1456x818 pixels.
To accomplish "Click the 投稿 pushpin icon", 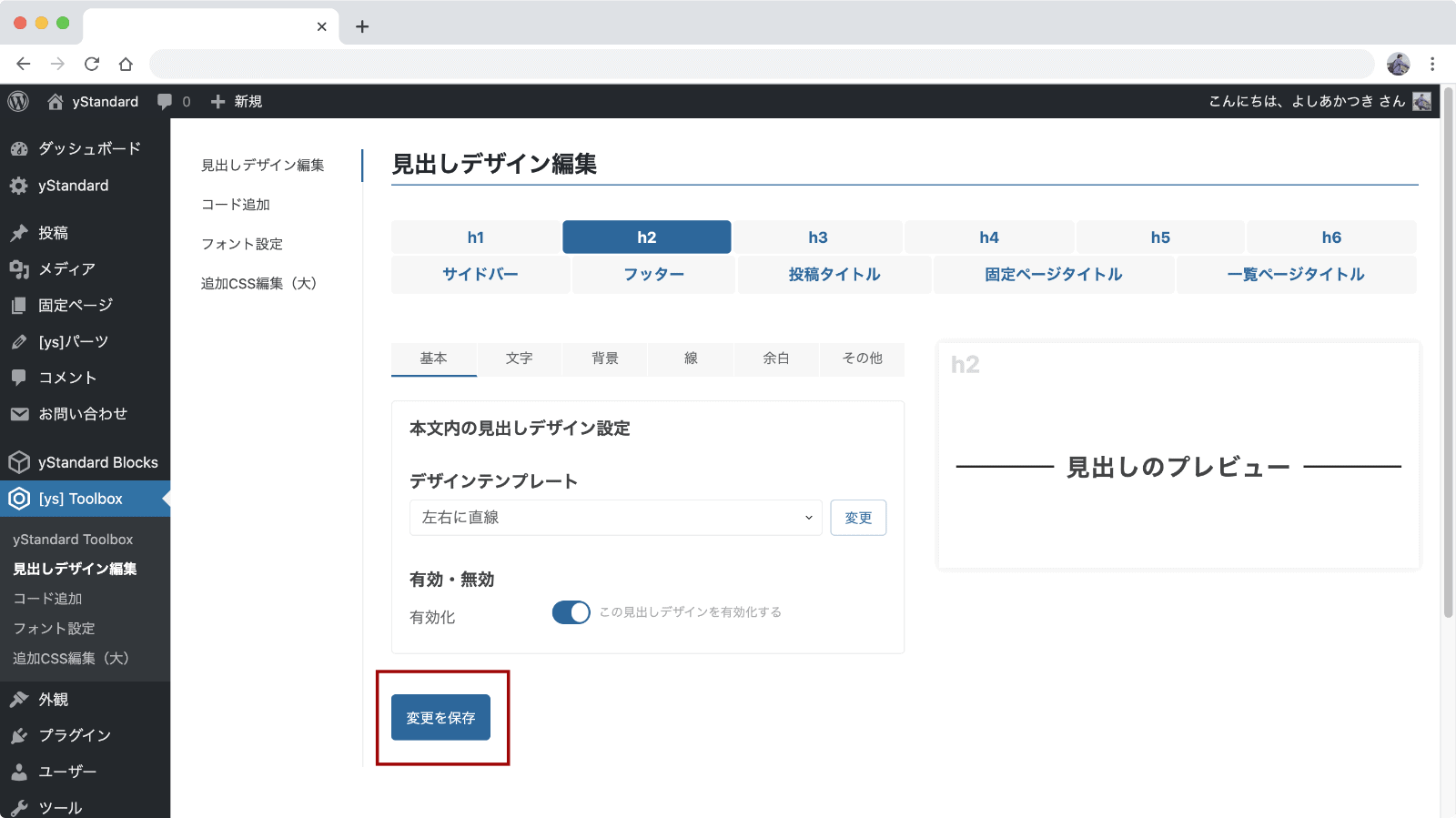I will tap(19, 233).
